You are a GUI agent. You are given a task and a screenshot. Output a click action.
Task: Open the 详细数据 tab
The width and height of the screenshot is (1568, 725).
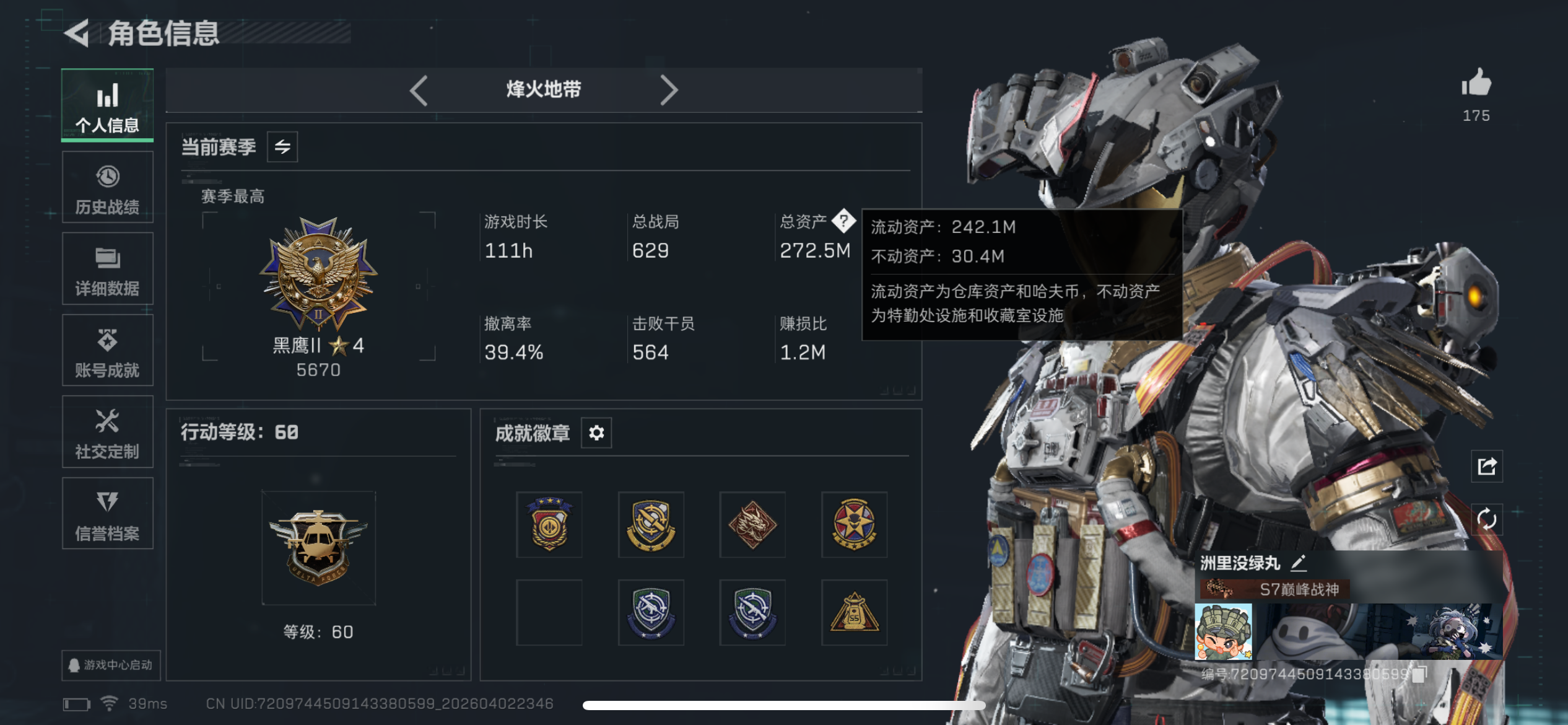tap(108, 269)
